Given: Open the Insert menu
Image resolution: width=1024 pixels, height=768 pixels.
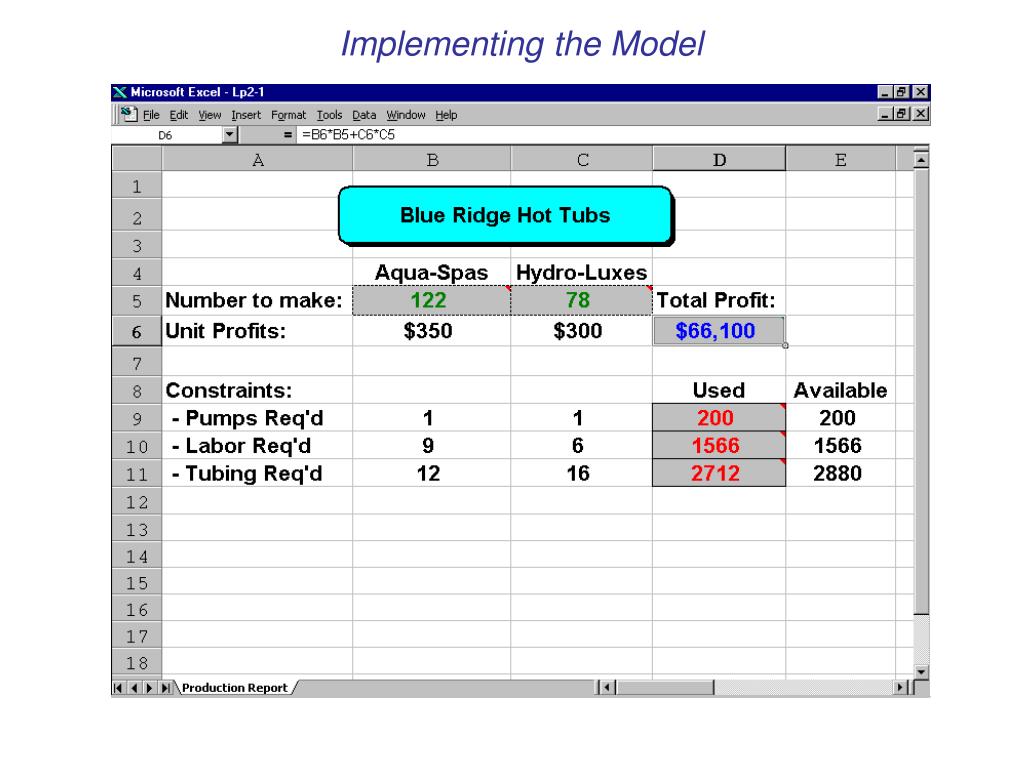Looking at the screenshot, I should tap(246, 115).
